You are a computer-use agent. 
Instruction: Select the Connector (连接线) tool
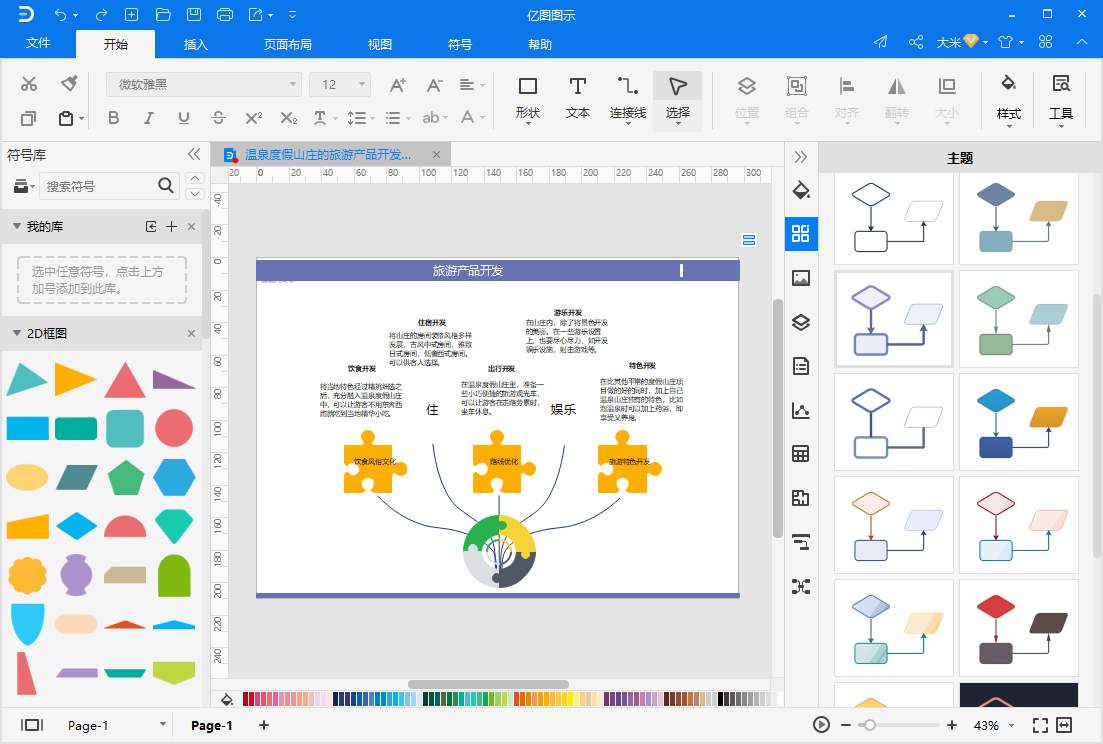627,97
